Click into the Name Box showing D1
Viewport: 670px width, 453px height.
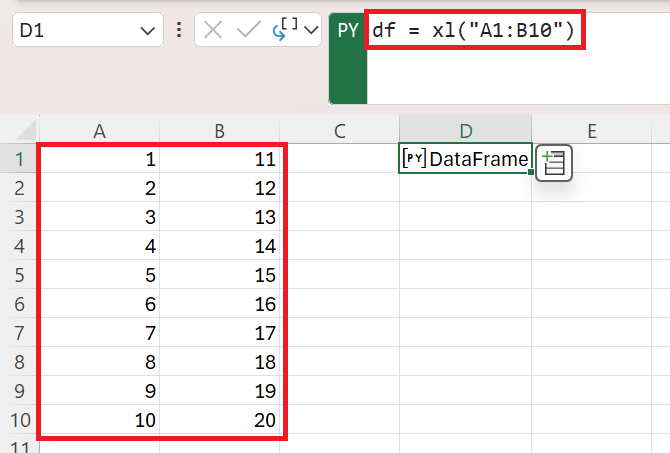coord(70,31)
